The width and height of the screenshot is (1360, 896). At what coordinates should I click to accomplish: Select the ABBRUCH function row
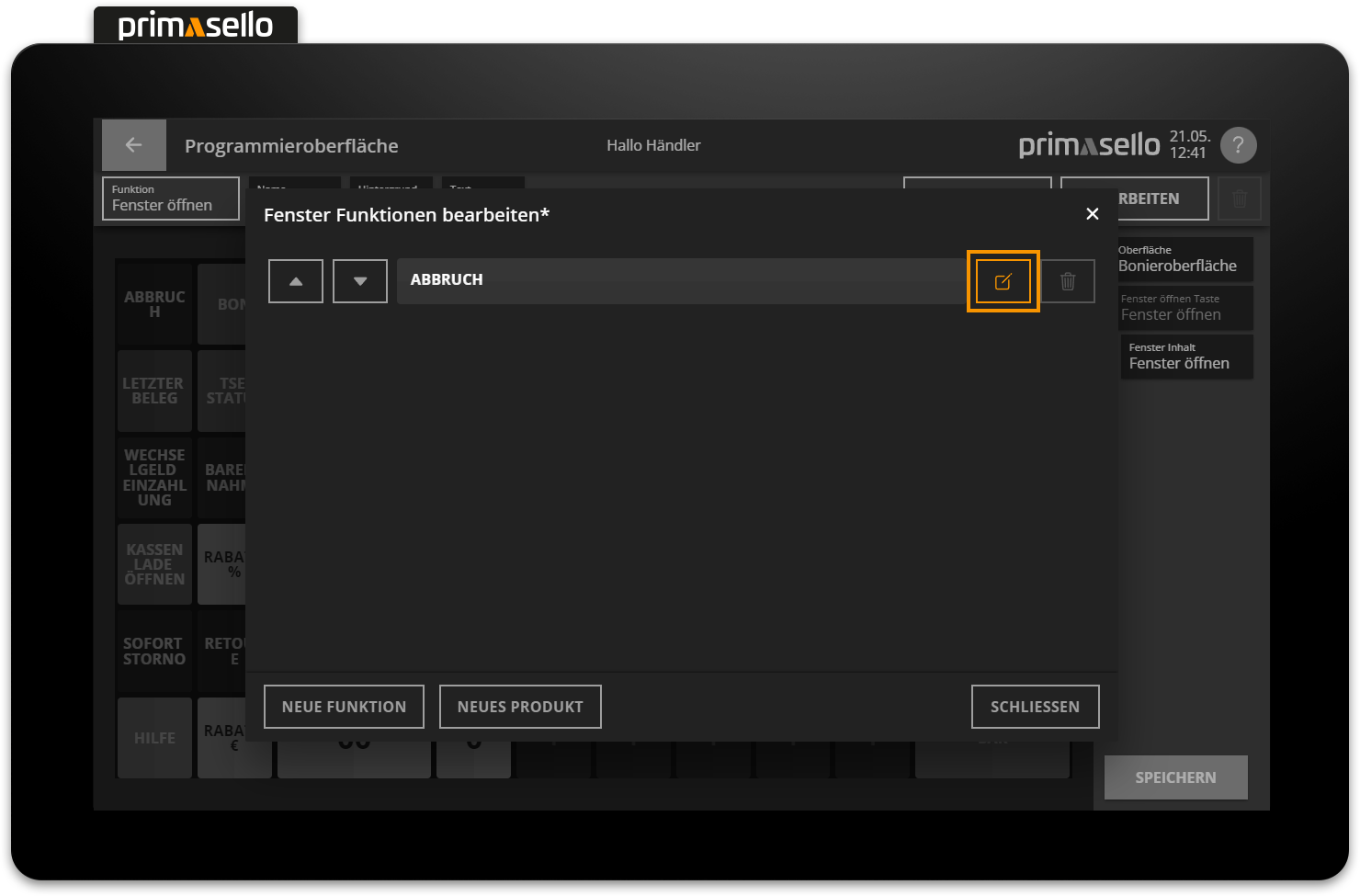click(680, 280)
